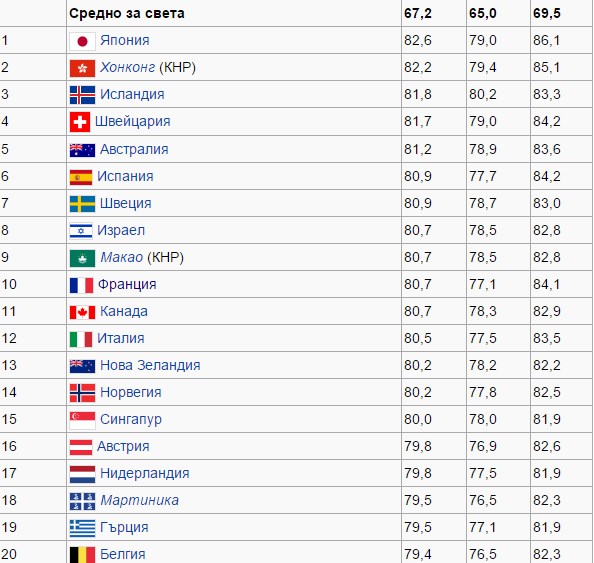Image resolution: width=594 pixels, height=563 pixels.
Task: Open the Нова Зеландия link
Action: coord(150,365)
